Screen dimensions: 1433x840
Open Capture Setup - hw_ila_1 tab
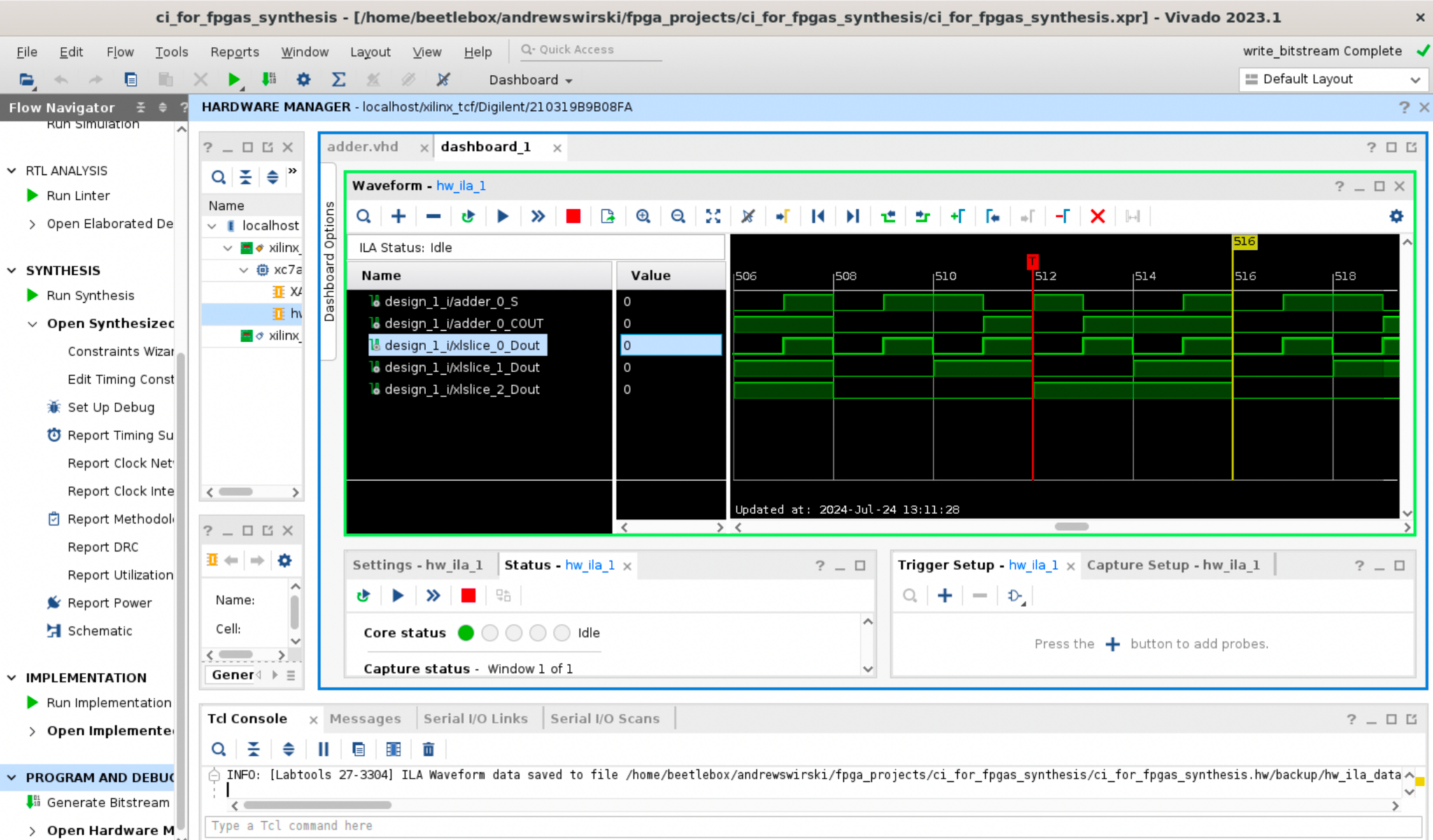(1175, 564)
